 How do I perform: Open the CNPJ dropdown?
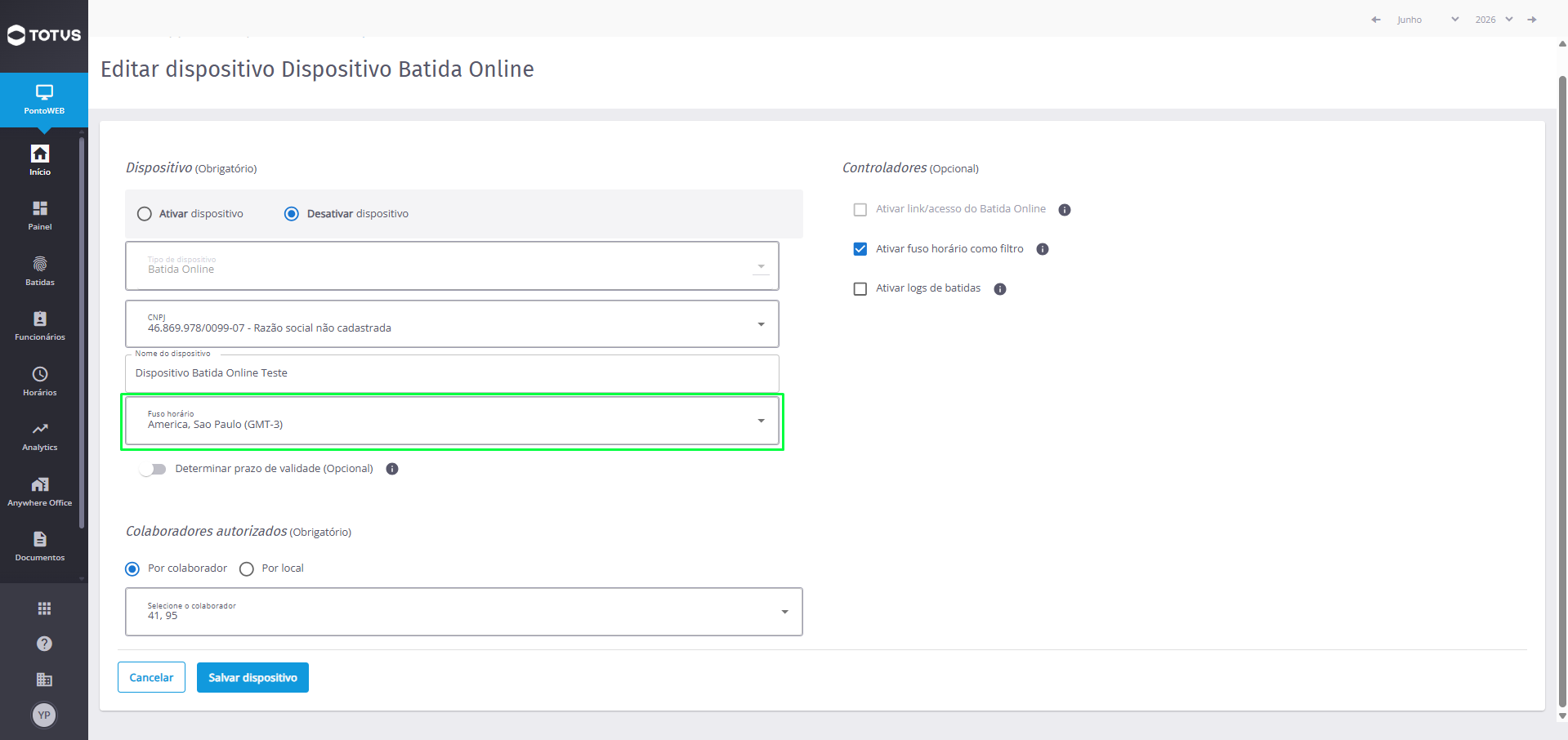pos(452,324)
